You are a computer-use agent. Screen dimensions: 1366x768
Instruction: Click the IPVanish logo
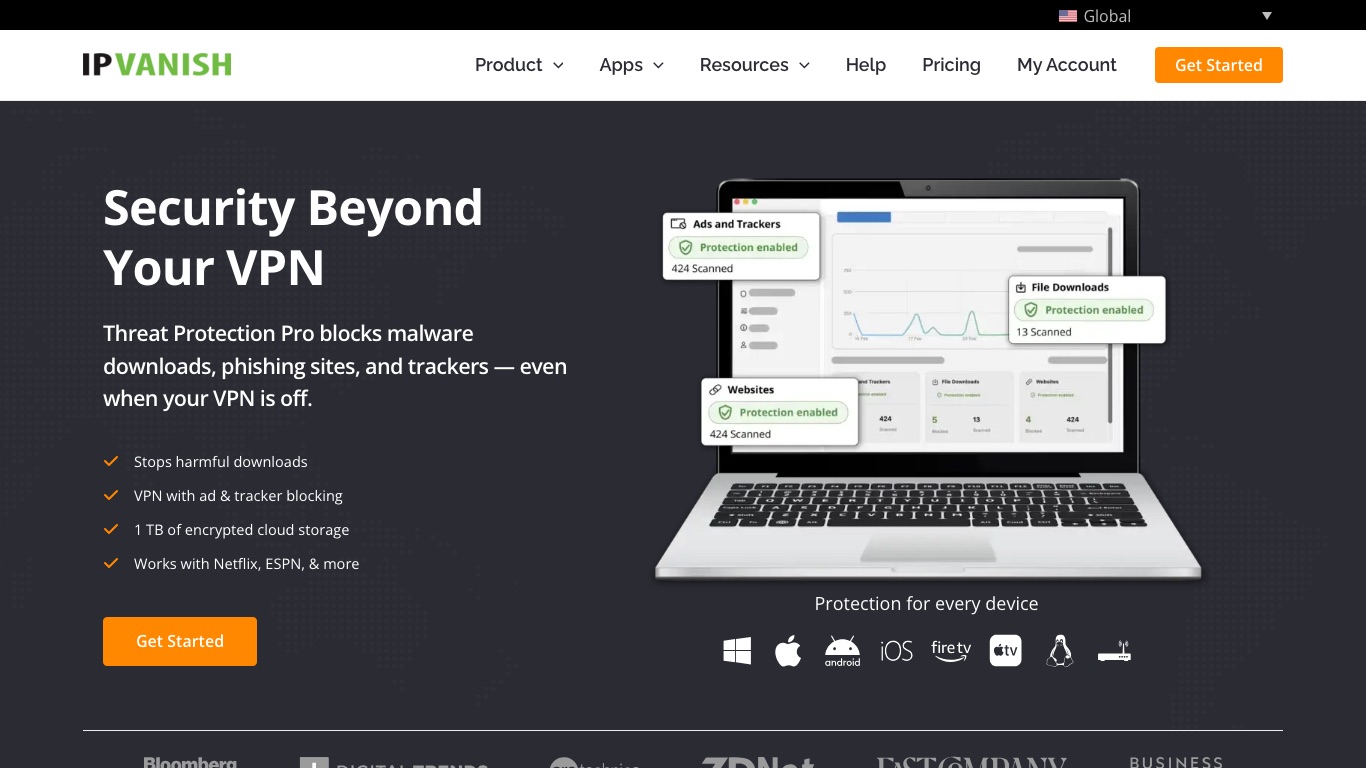tap(157, 65)
